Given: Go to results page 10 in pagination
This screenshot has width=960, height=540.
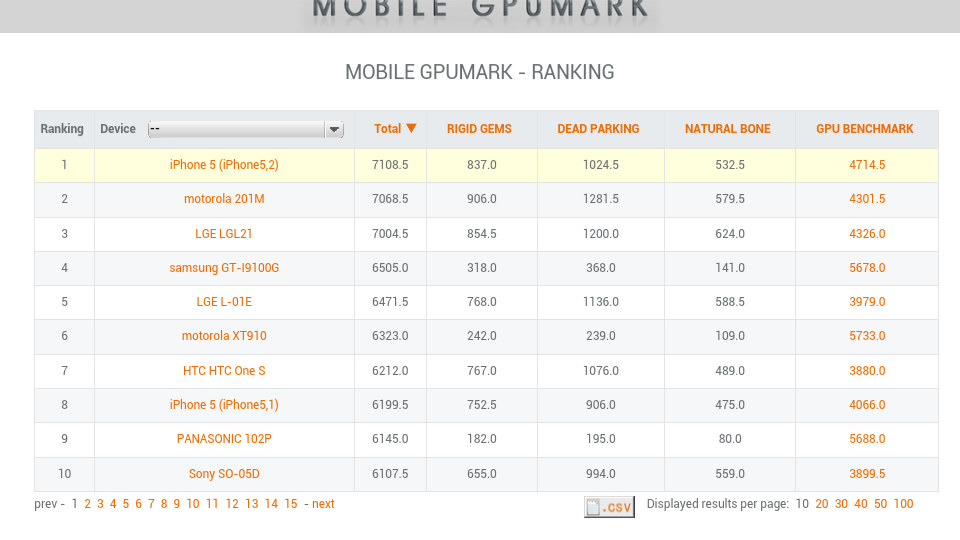Looking at the screenshot, I should click(193, 504).
